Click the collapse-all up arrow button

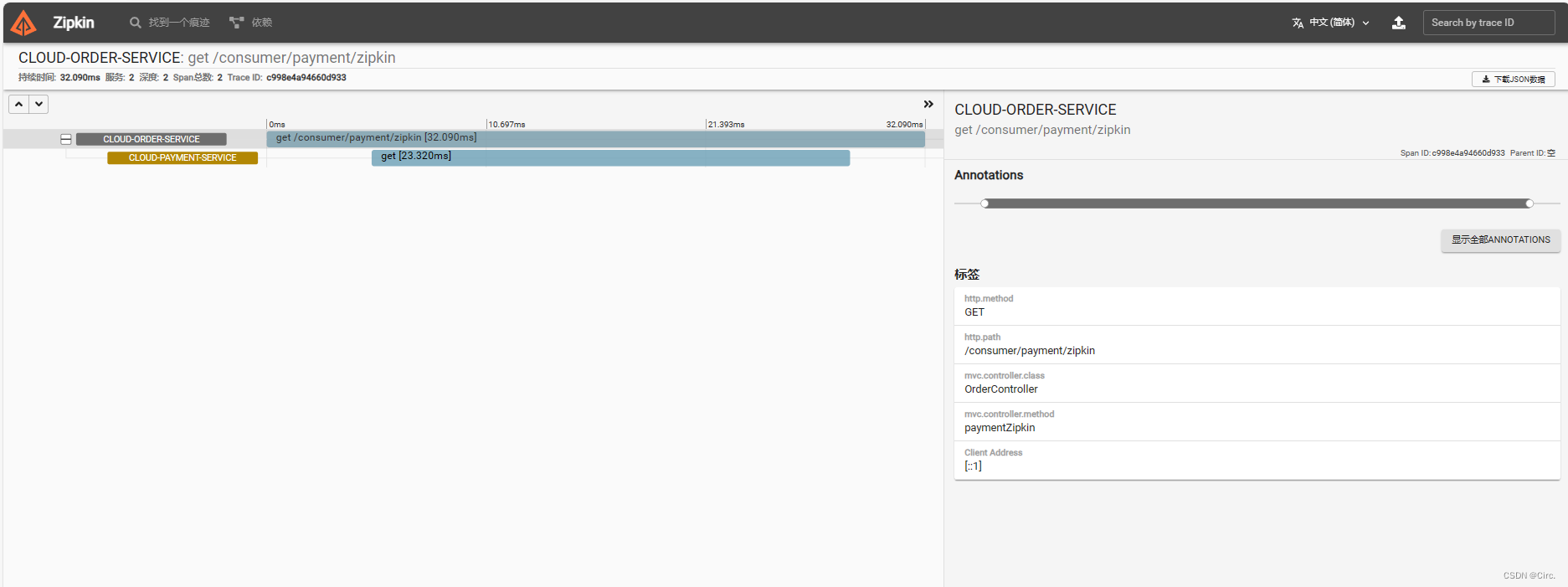coord(18,104)
